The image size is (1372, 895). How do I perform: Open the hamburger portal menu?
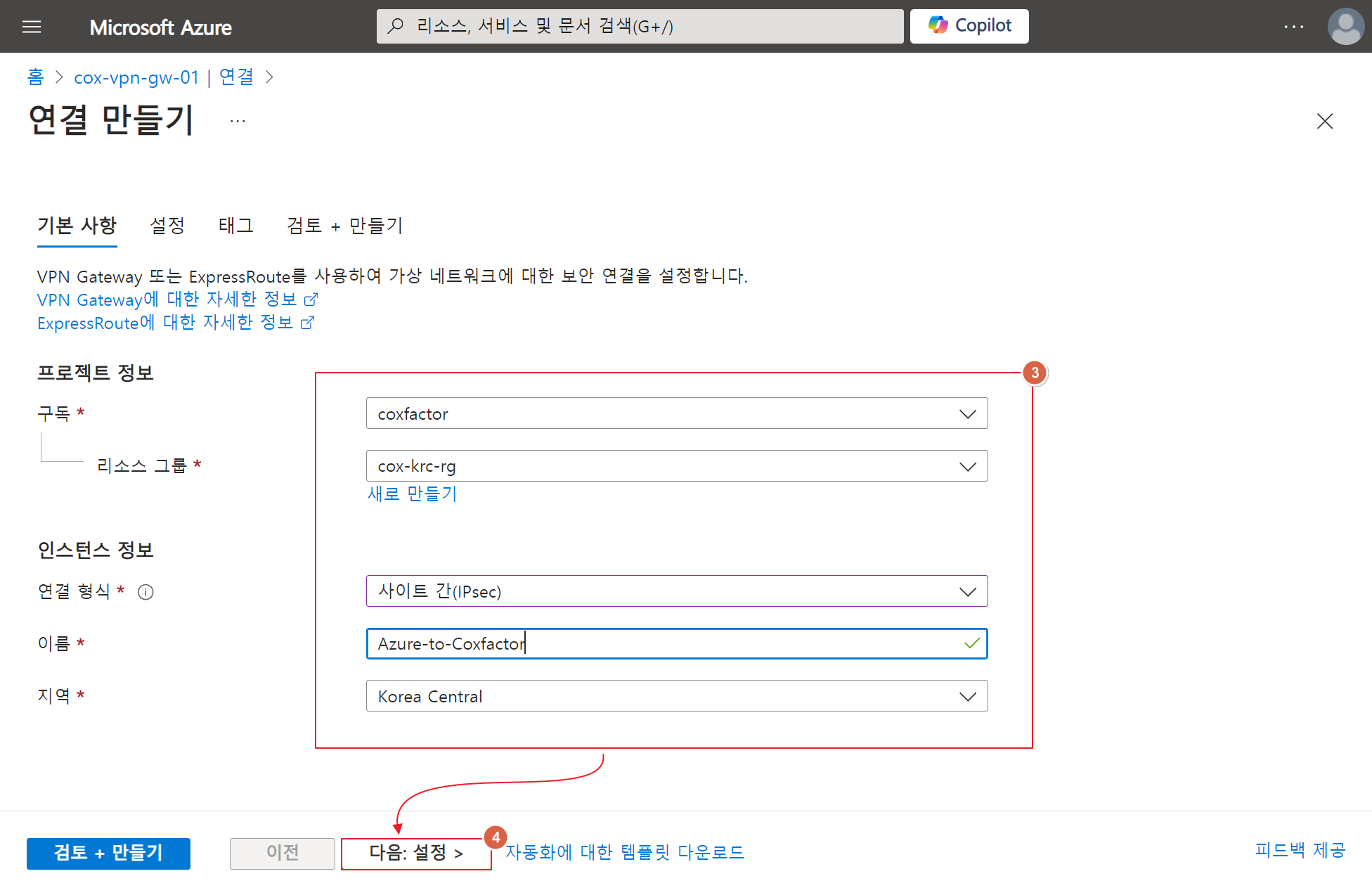pos(32,27)
